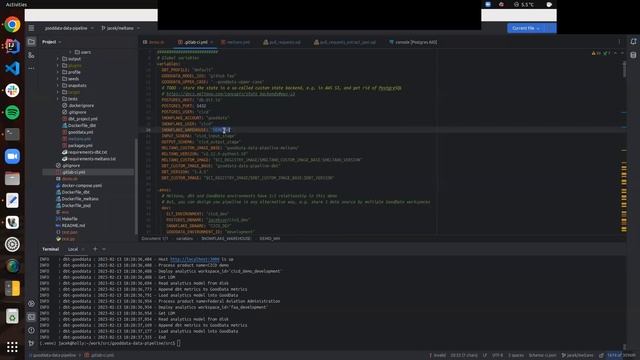Screen dimensions: 640x360
Task: Expand the output folder
Action: pyautogui.click(x=58, y=59)
